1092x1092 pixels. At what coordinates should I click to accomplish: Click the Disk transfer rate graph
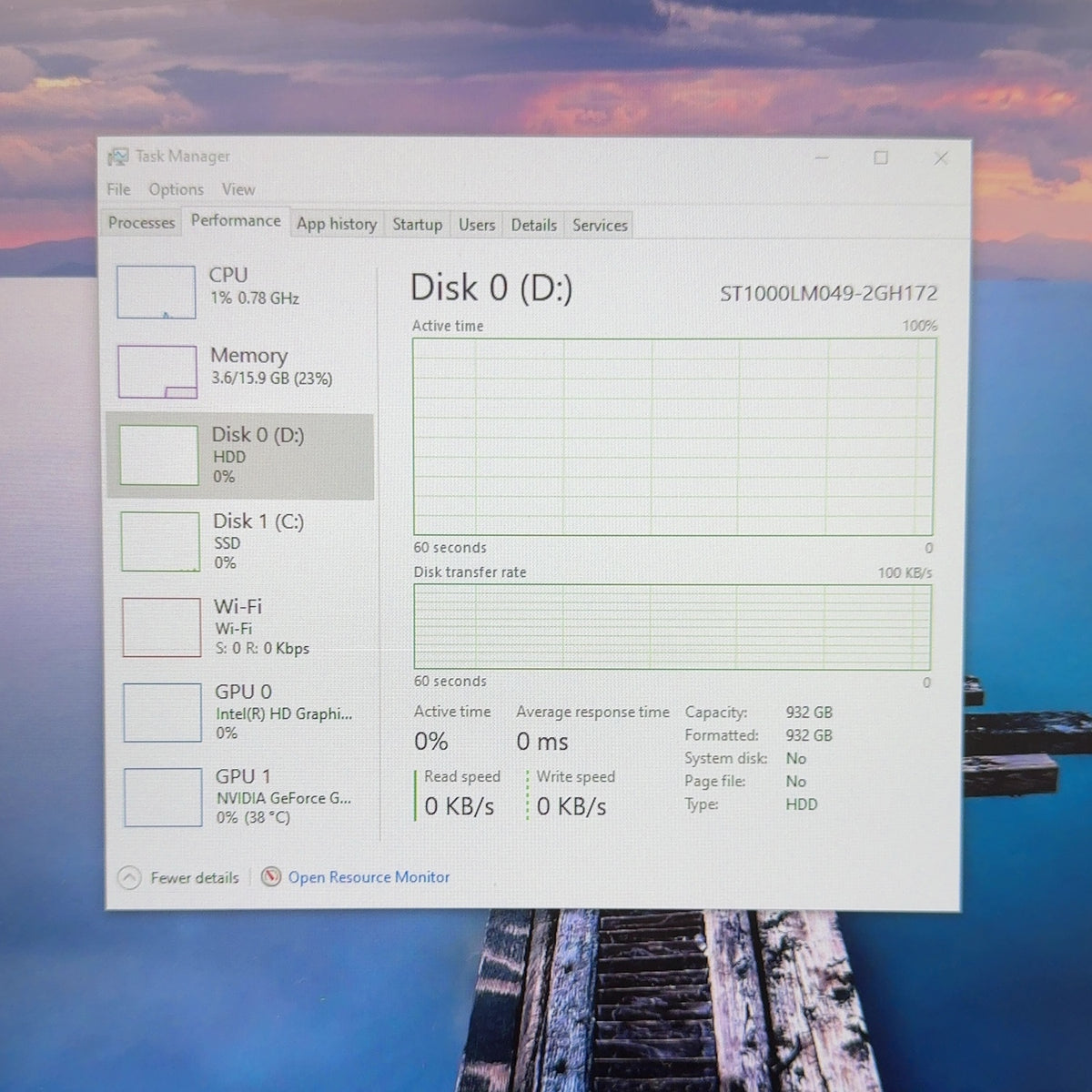(x=672, y=627)
